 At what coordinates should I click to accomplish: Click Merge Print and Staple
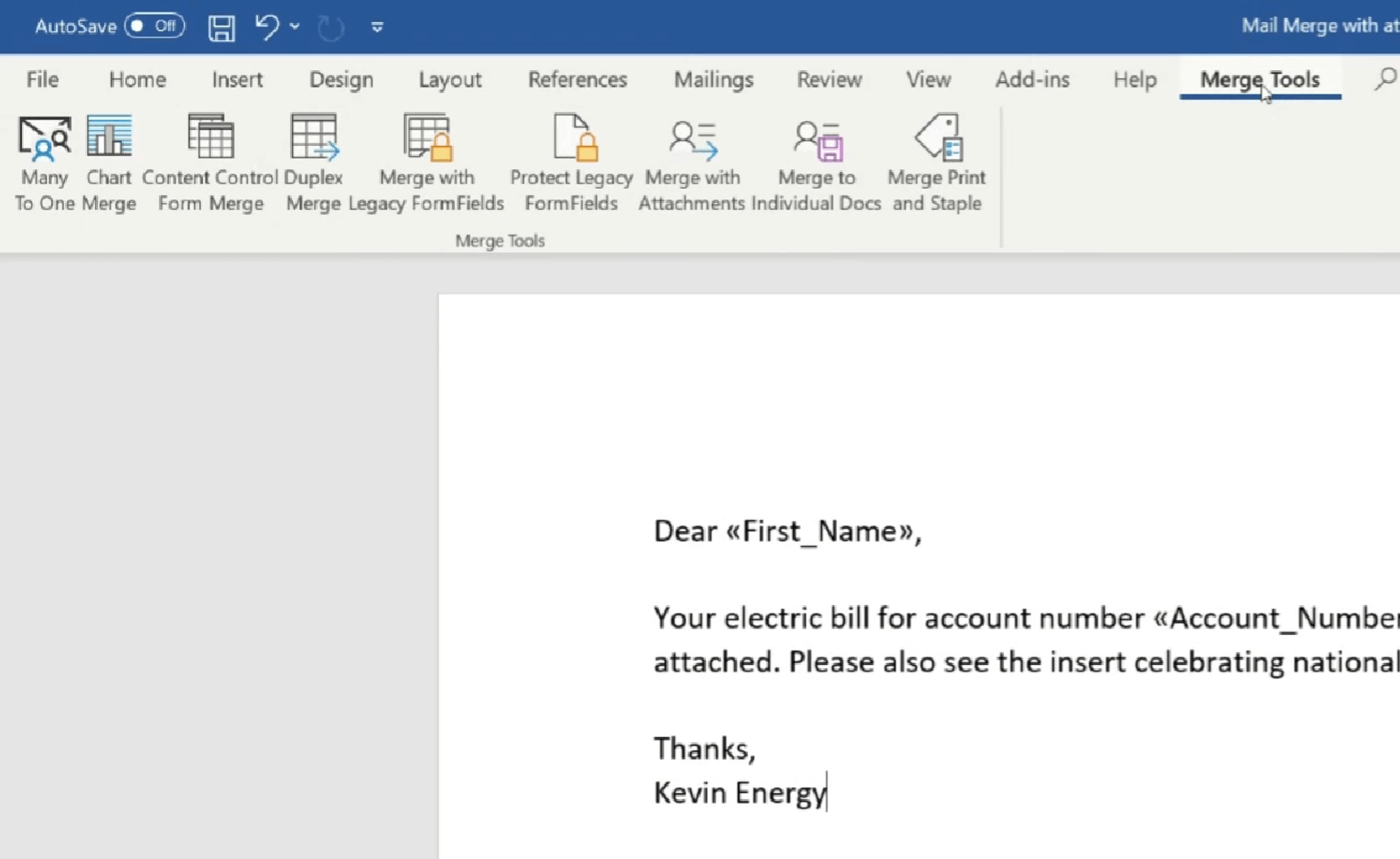click(x=937, y=162)
